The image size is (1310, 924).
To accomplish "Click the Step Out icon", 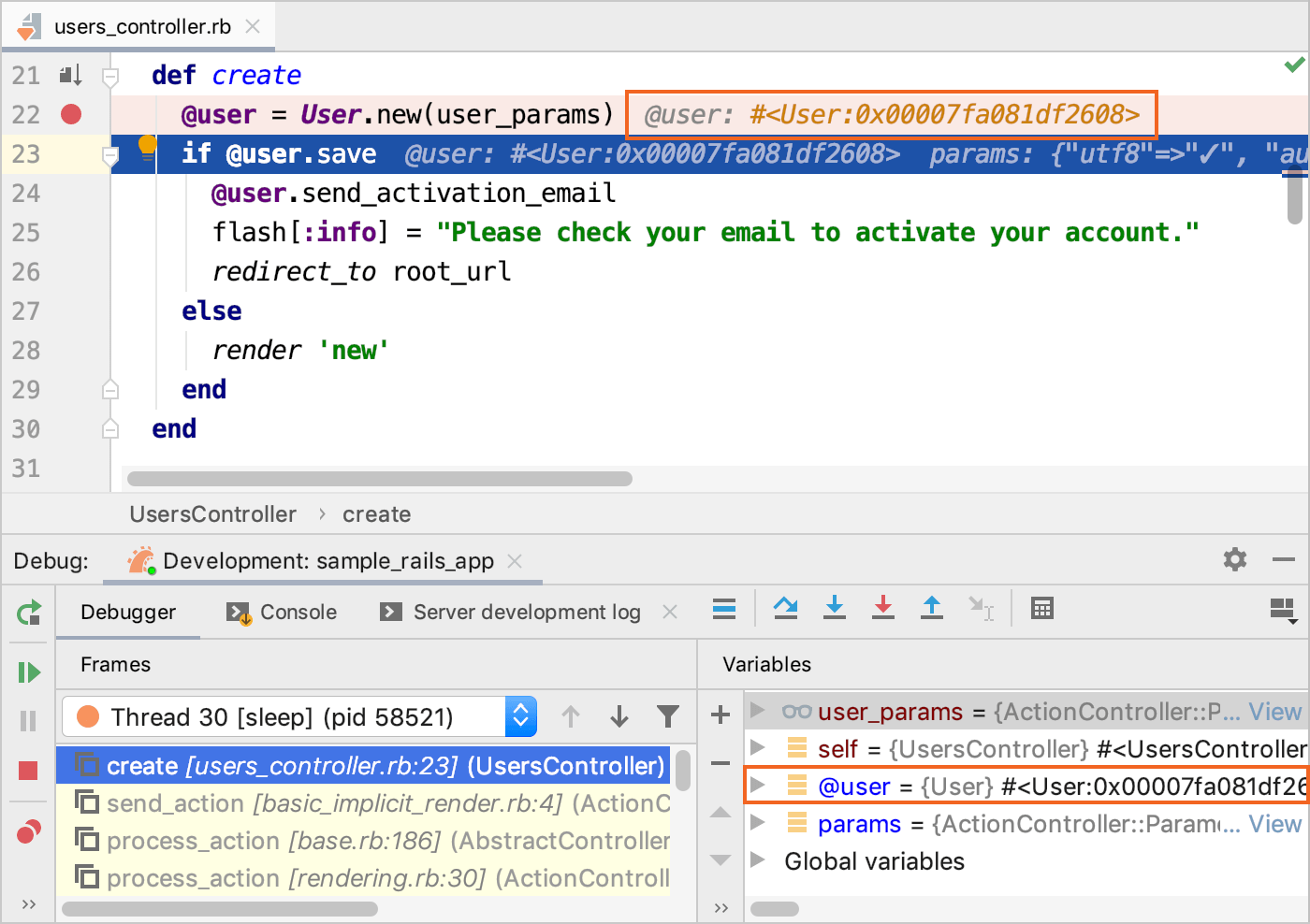I will (932, 609).
